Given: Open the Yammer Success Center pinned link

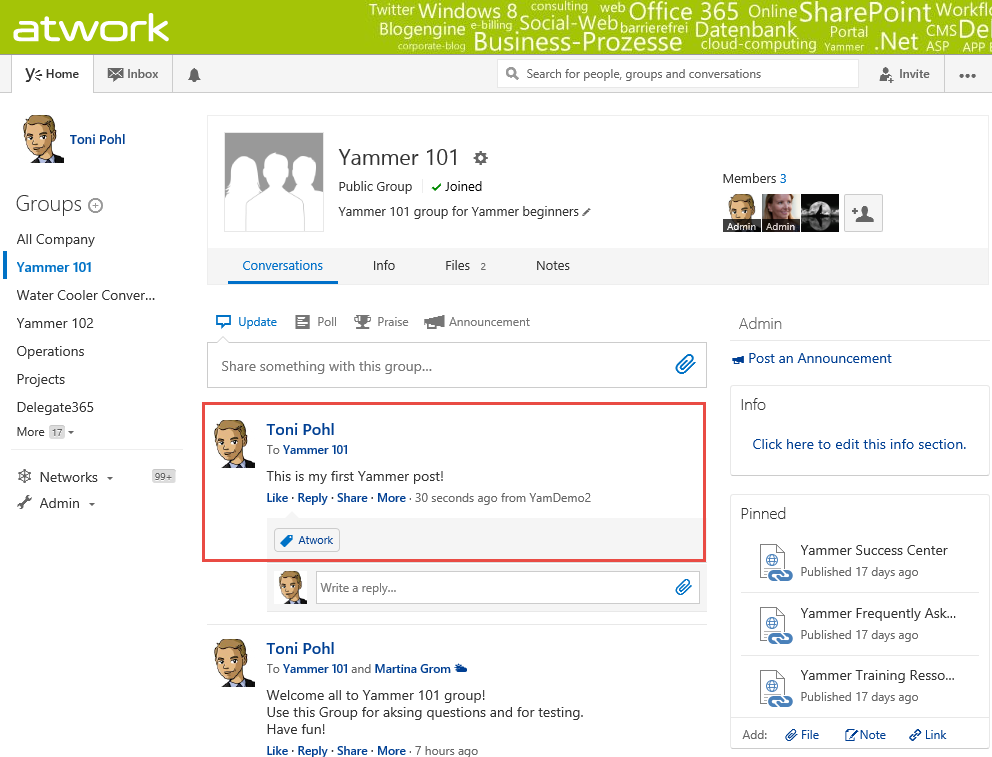Looking at the screenshot, I should [x=873, y=550].
